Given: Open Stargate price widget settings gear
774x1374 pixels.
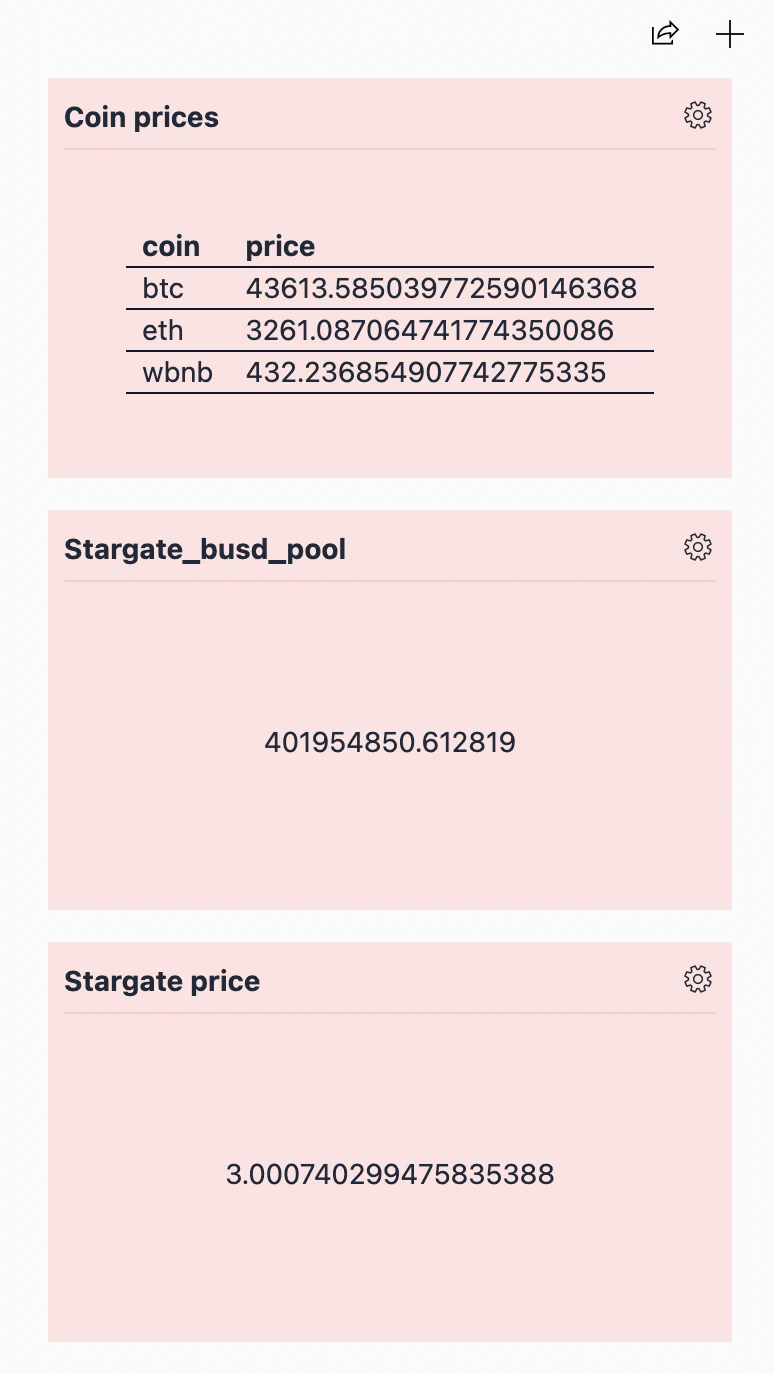Looking at the screenshot, I should (697, 979).
